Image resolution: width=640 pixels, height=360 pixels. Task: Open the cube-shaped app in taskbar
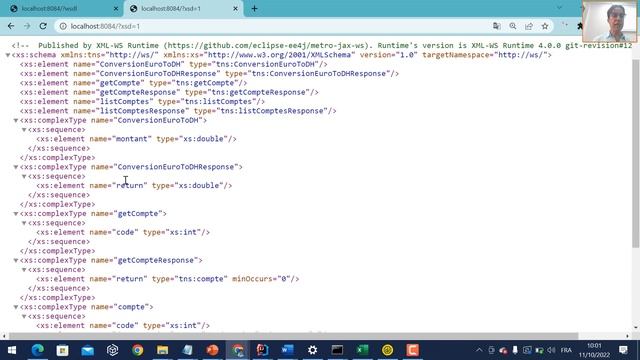tap(113, 350)
